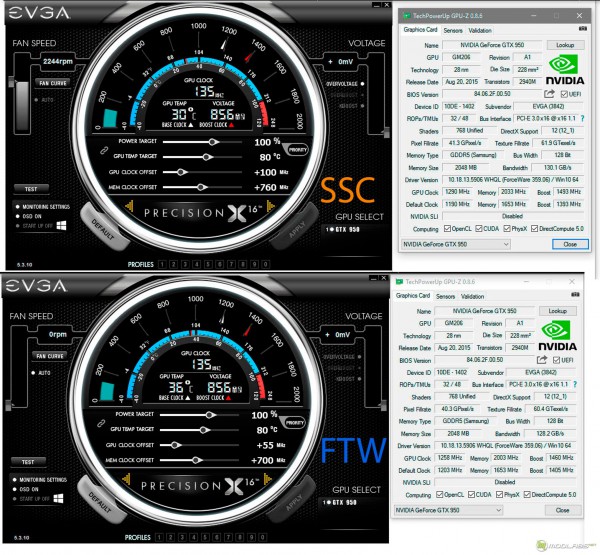This screenshot has width=600, height=555.
Task: Select GTX 950 under GPU SELECT in lower Precision X
Action: 339,502
